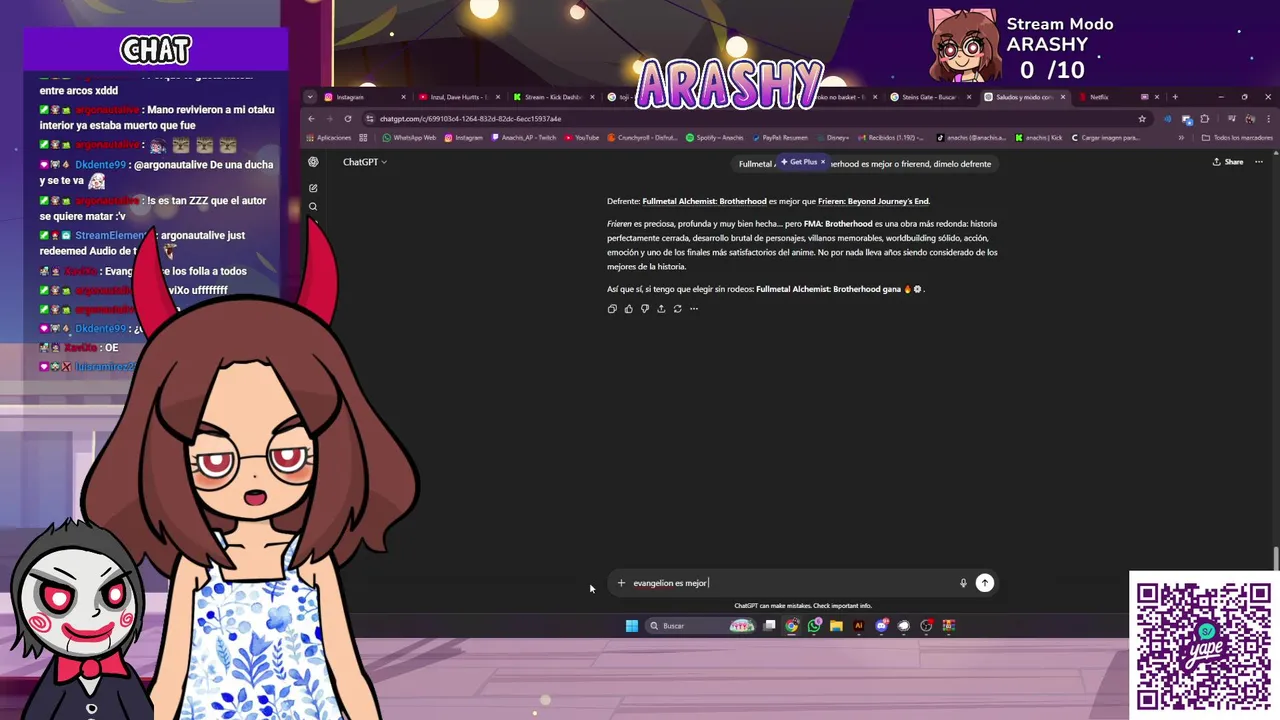Open WhatsApp from the taskbar
Screen dimensions: 1280x720
[815, 626]
